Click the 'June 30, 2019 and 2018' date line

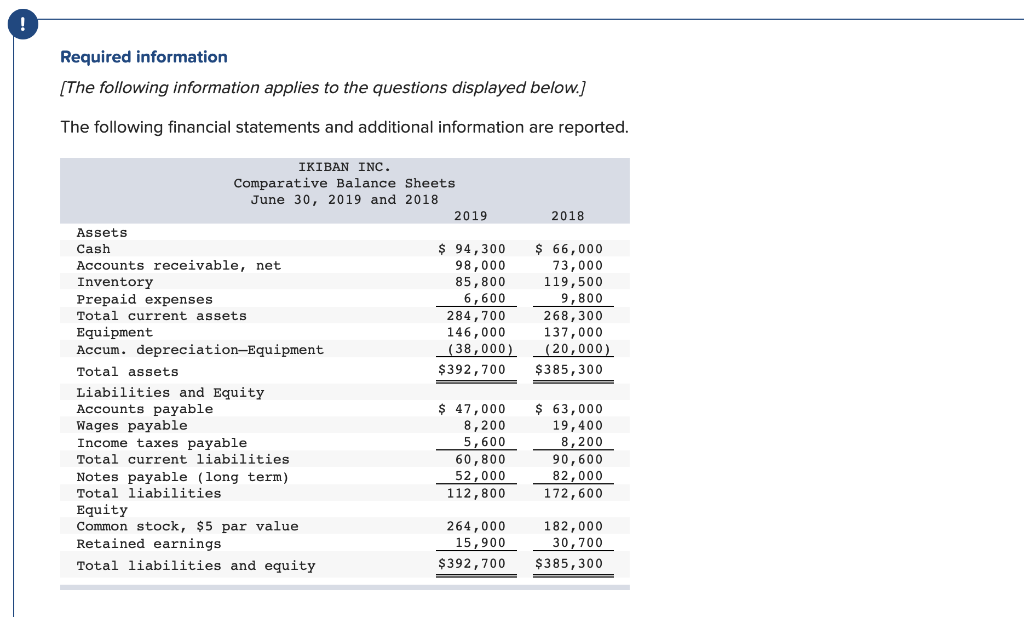pos(344,200)
